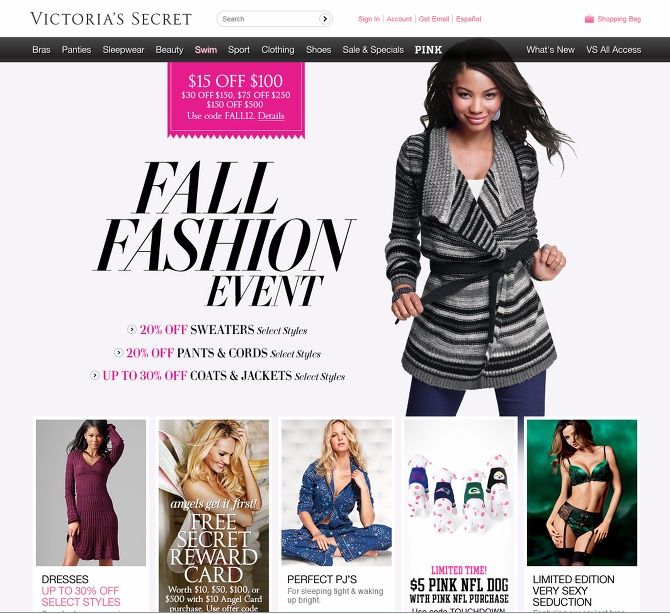Switch the site language to Español
The height and width of the screenshot is (614, 670).
pyautogui.click(x=468, y=19)
